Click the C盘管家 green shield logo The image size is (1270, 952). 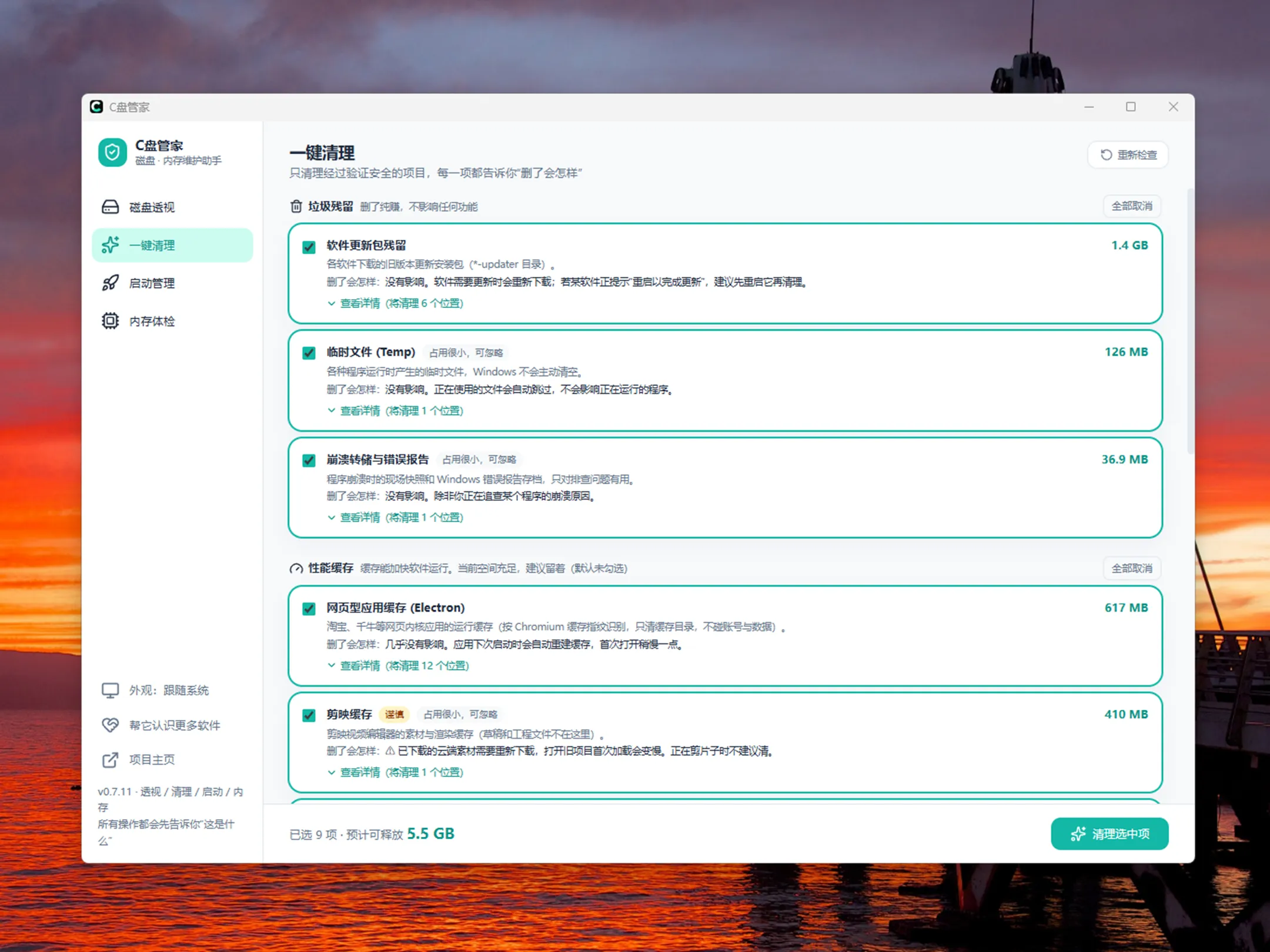(x=112, y=152)
